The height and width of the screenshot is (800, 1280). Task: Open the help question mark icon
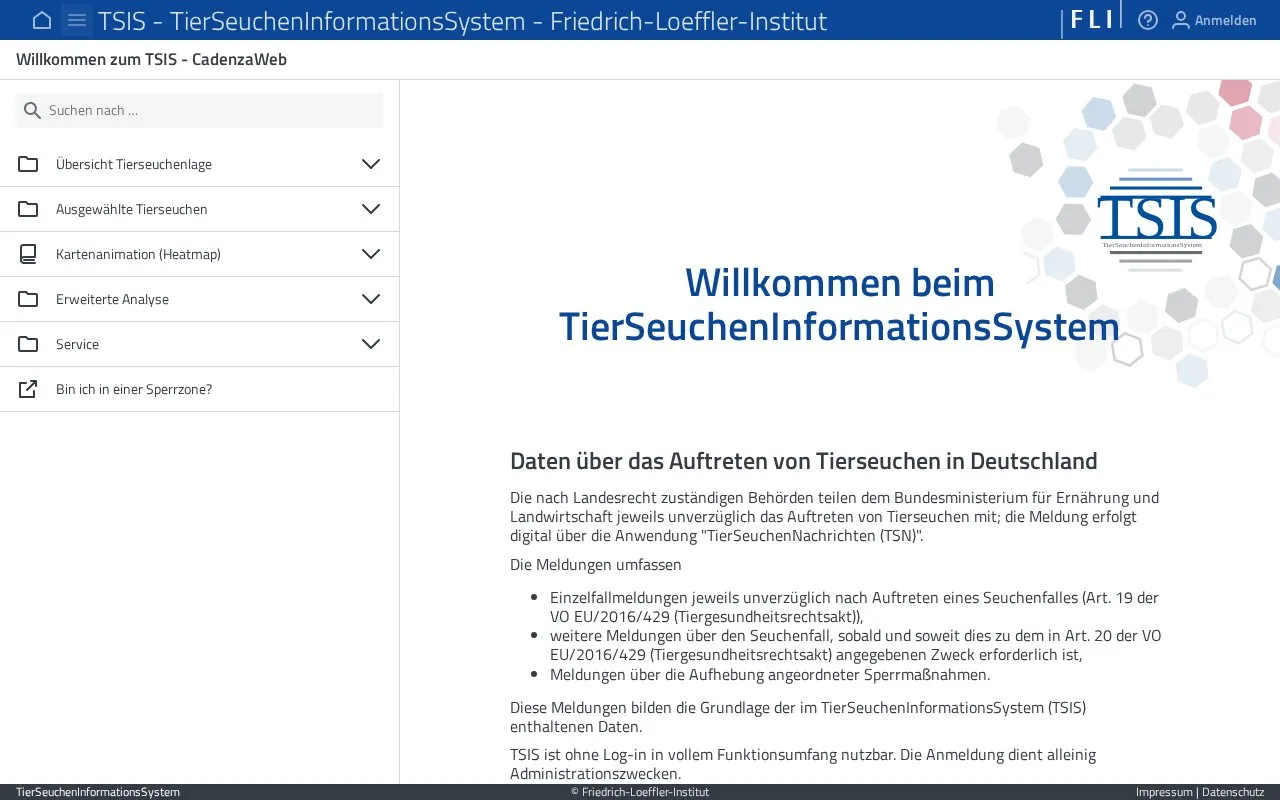point(1148,20)
